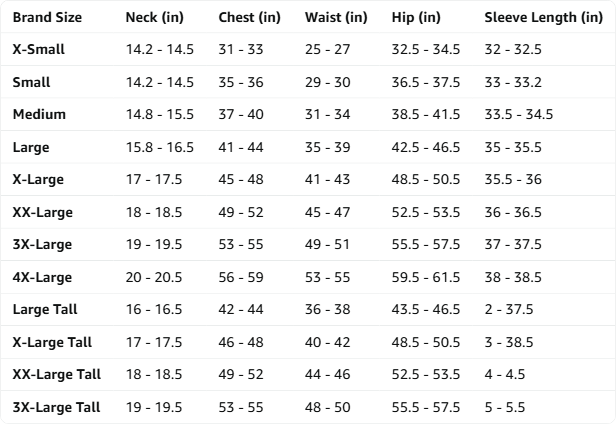Click the XX-Large Tall row label

coord(57,374)
